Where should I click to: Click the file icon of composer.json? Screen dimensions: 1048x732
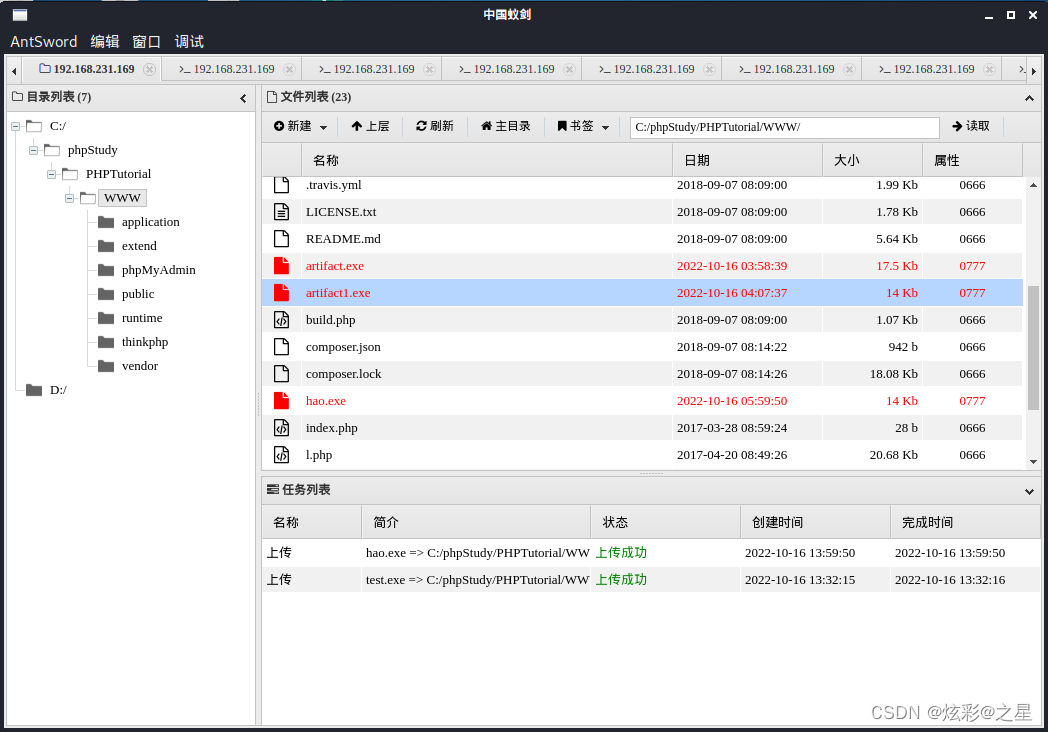tap(281, 346)
